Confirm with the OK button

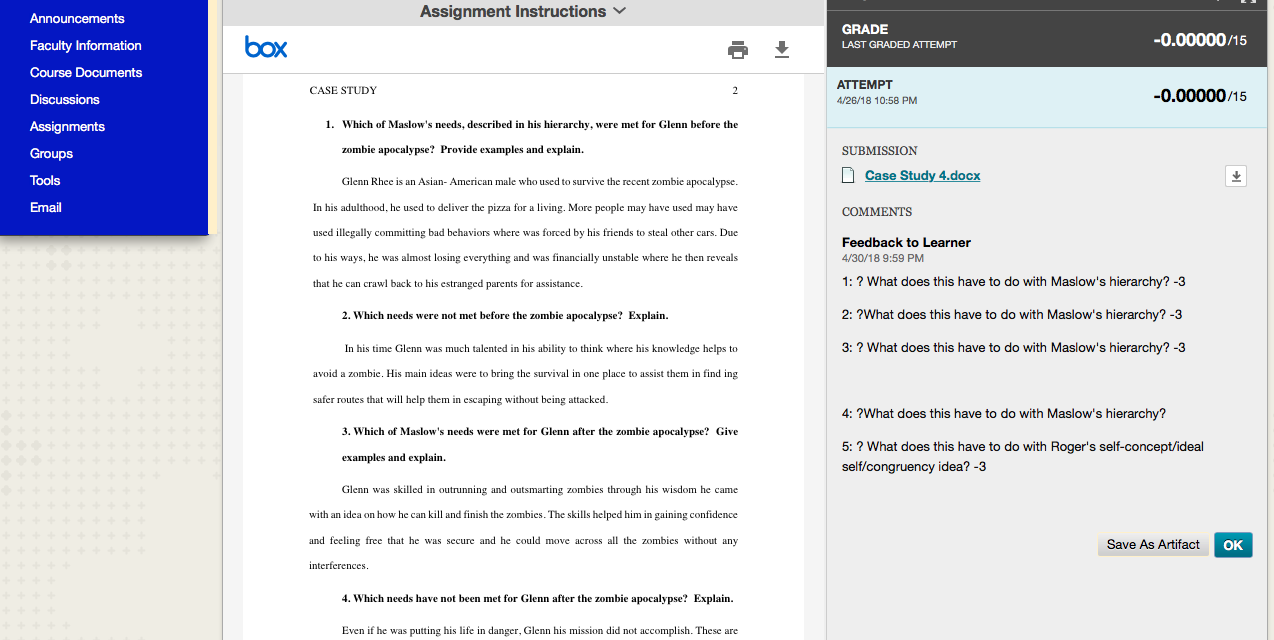(1233, 544)
